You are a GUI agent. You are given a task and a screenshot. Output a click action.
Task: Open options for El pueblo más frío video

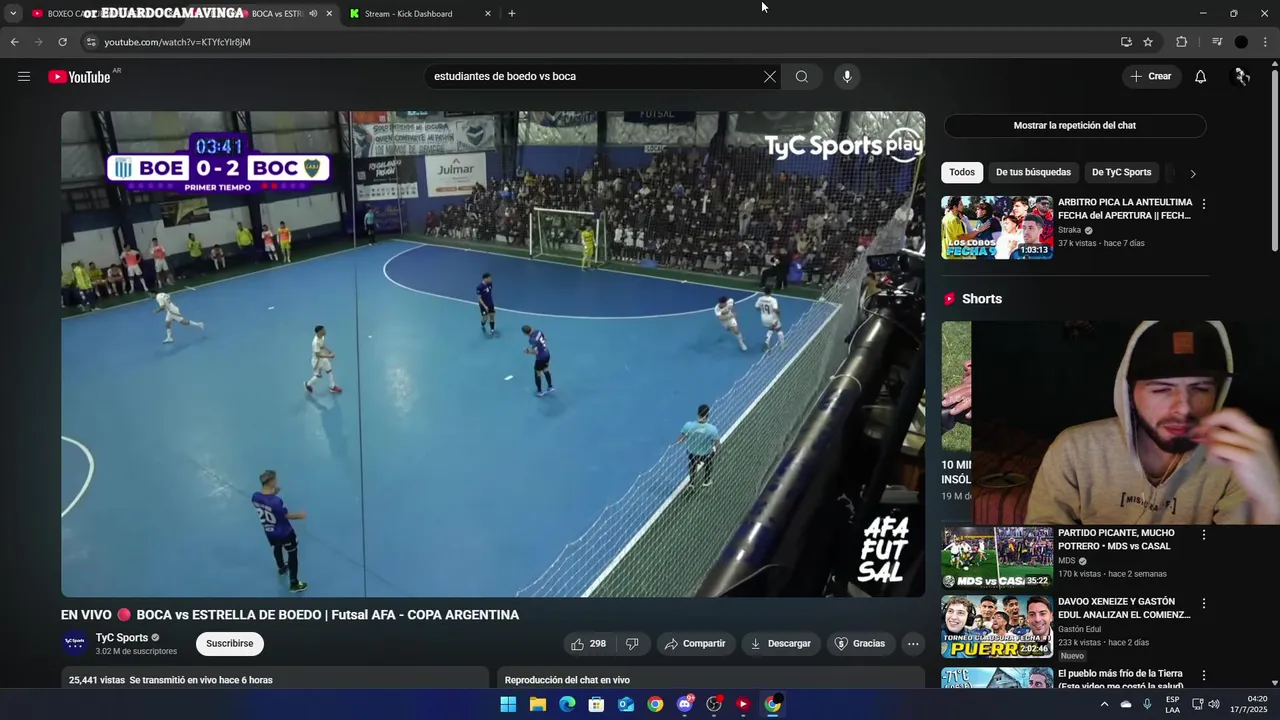[1203, 676]
